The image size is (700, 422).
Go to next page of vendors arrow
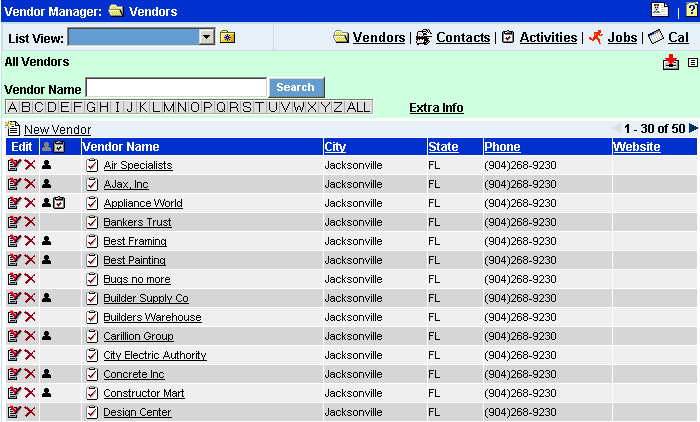point(693,128)
